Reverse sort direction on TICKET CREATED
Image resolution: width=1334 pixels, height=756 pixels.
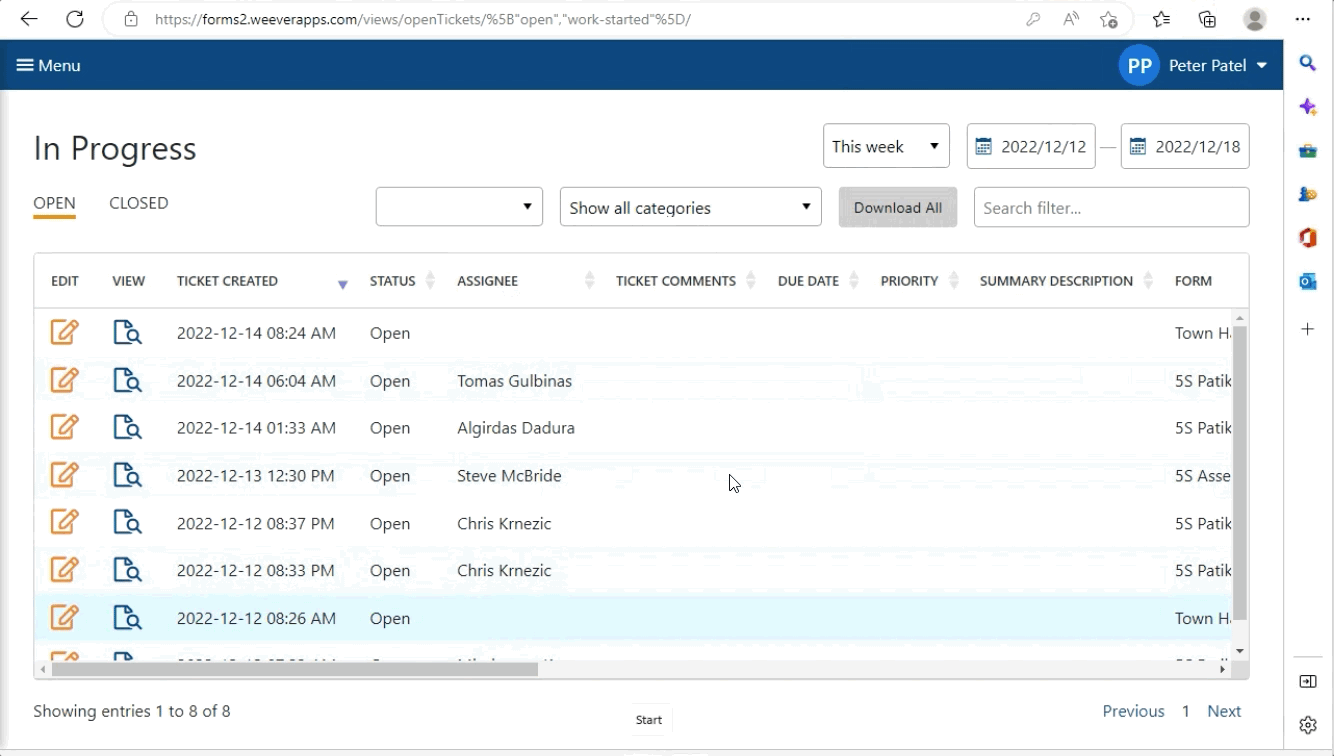coord(343,284)
